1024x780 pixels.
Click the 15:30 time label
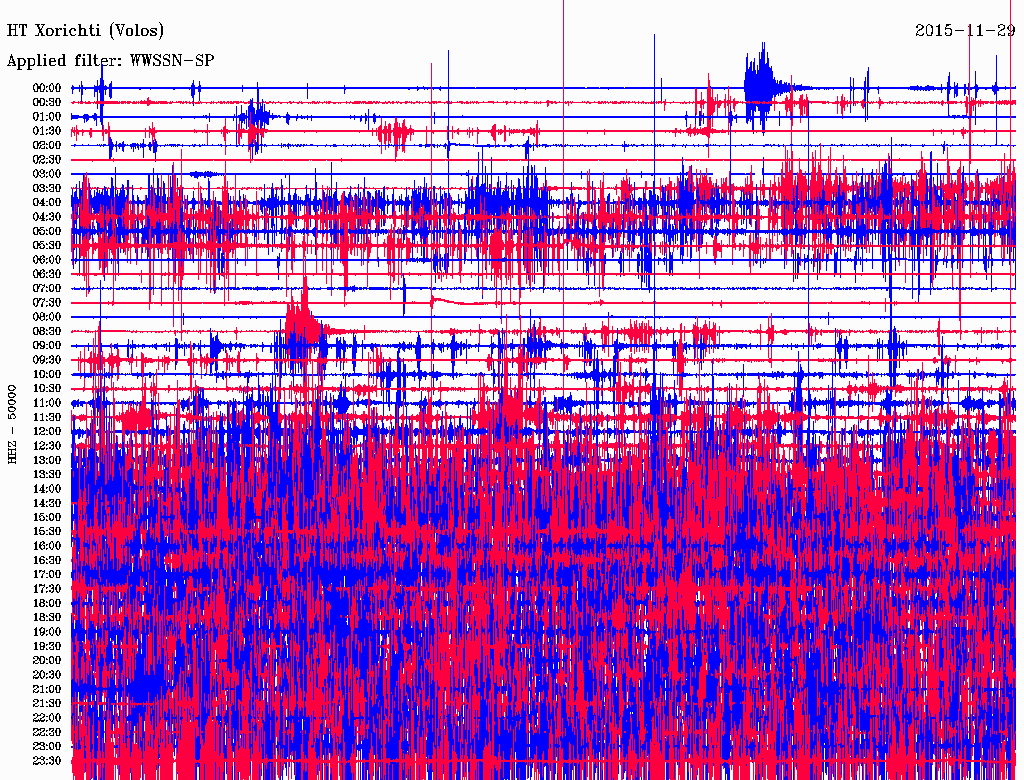[x=47, y=532]
